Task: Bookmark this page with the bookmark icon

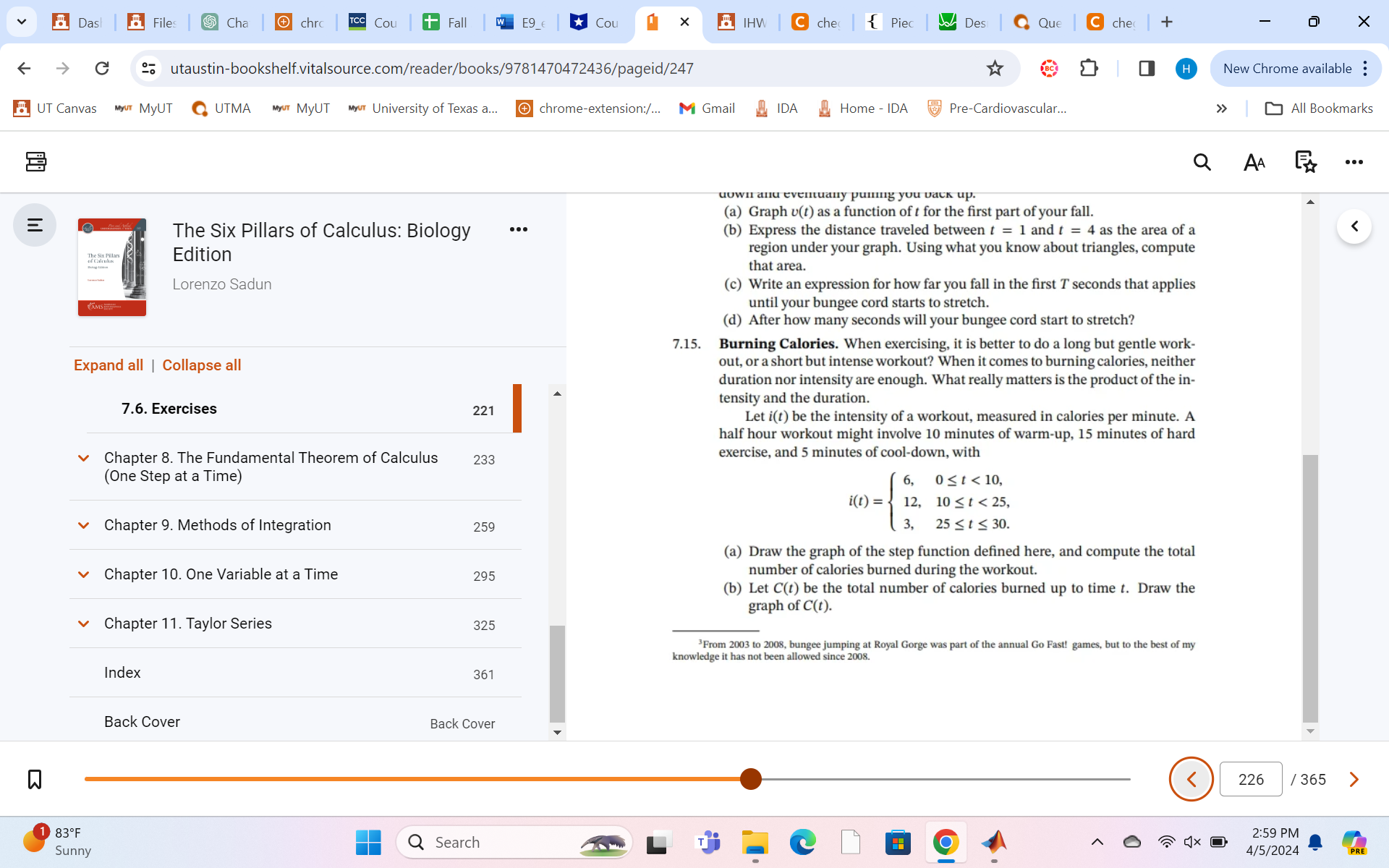Action: (34, 779)
